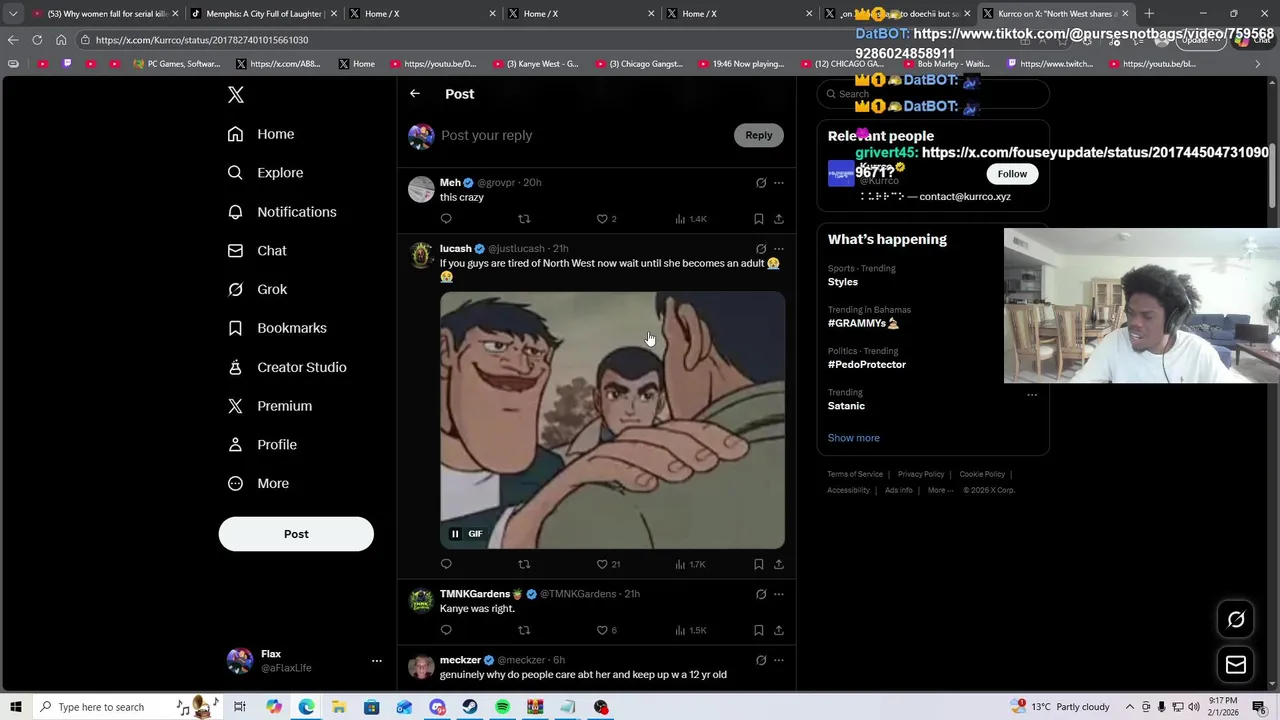Go back using the Post arrow
1280x720 pixels.
(x=415, y=94)
